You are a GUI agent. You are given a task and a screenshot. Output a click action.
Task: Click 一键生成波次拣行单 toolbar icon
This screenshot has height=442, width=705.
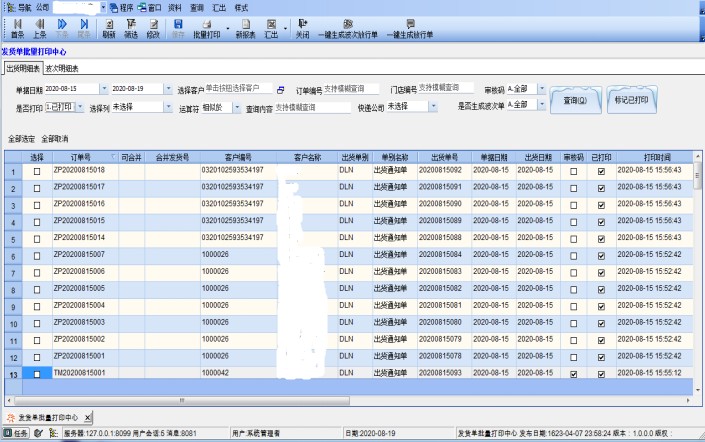pos(348,29)
